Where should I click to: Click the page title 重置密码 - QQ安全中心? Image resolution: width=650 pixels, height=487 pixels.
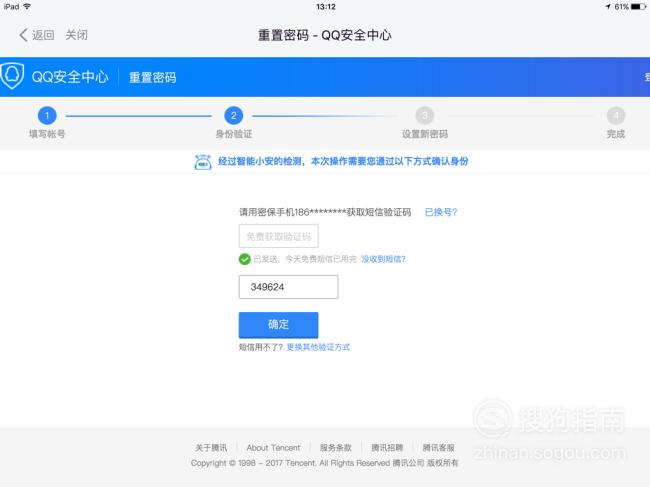point(325,35)
